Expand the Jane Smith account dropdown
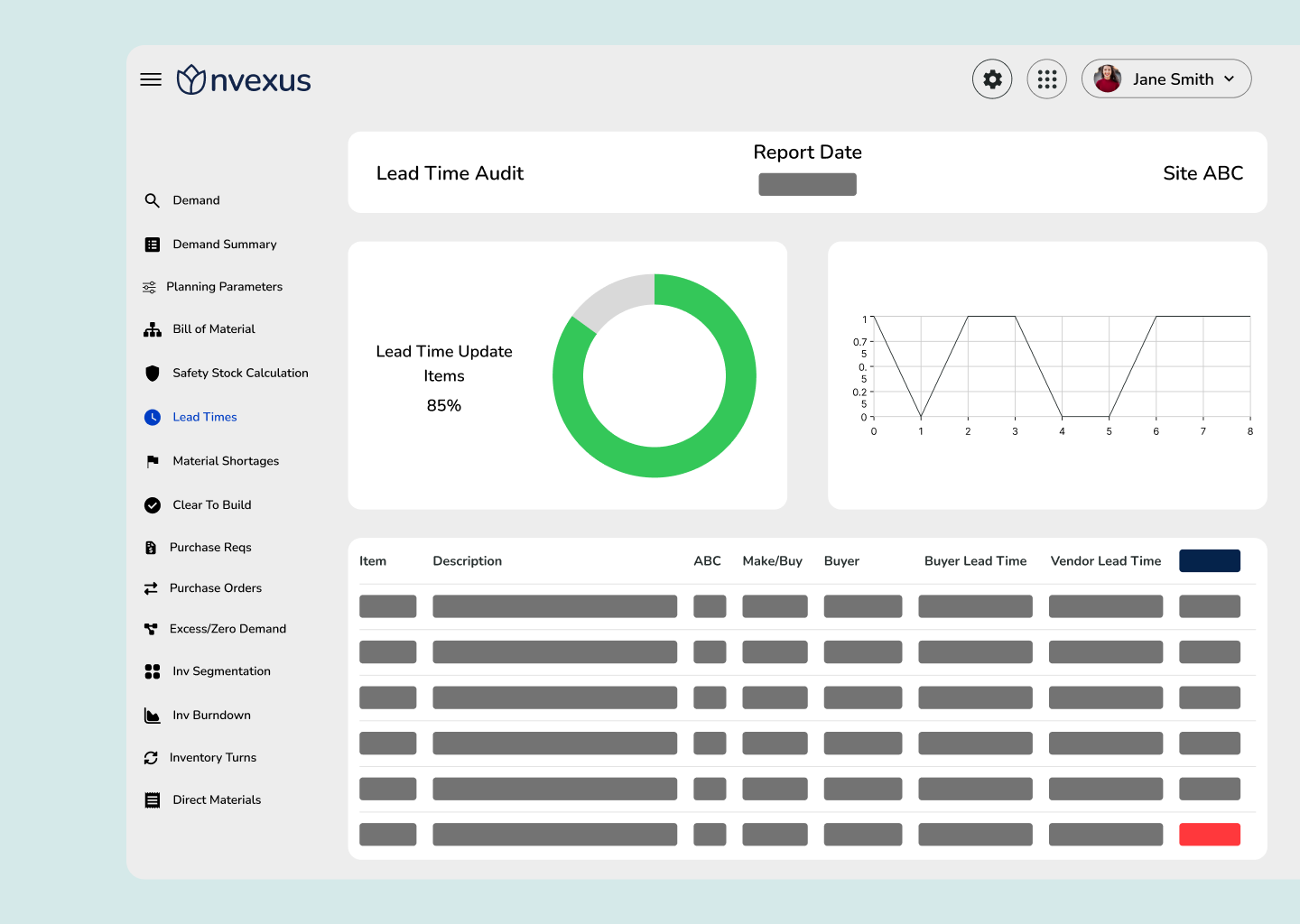1300x924 pixels. [1229, 79]
